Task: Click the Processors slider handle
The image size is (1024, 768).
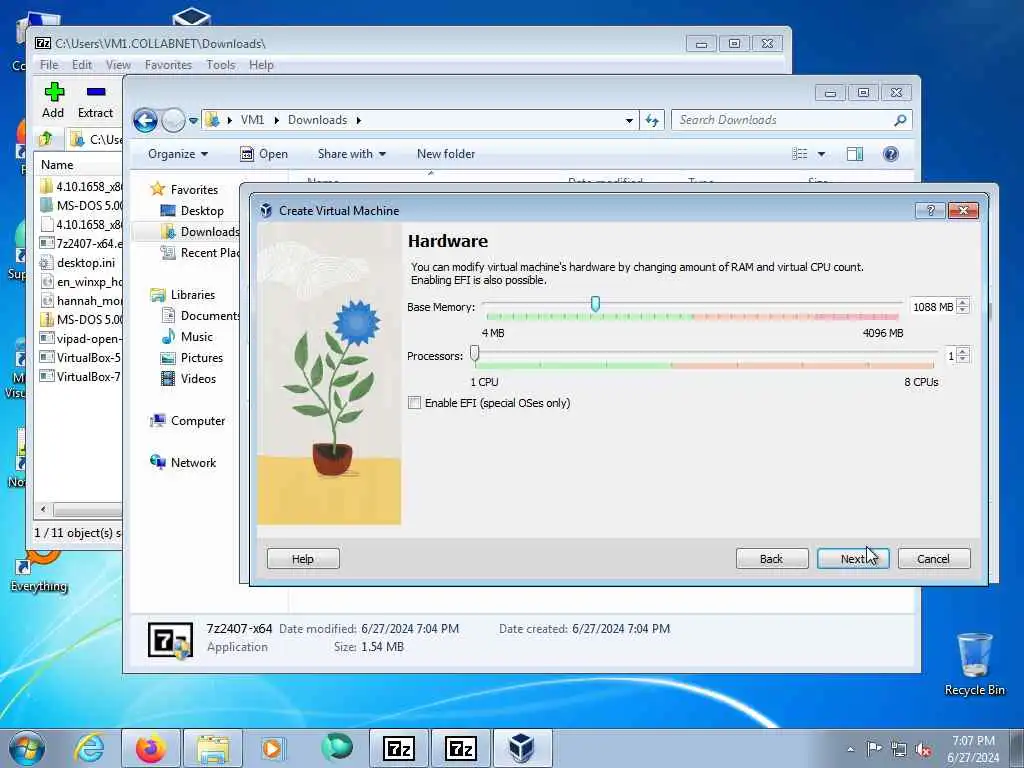Action: pyautogui.click(x=475, y=353)
